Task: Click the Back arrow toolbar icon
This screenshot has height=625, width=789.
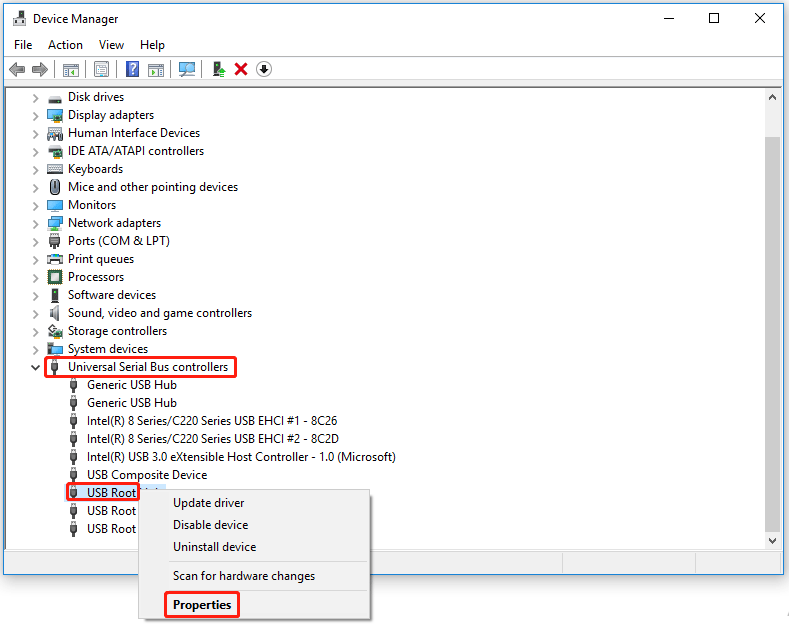Action: 17,69
